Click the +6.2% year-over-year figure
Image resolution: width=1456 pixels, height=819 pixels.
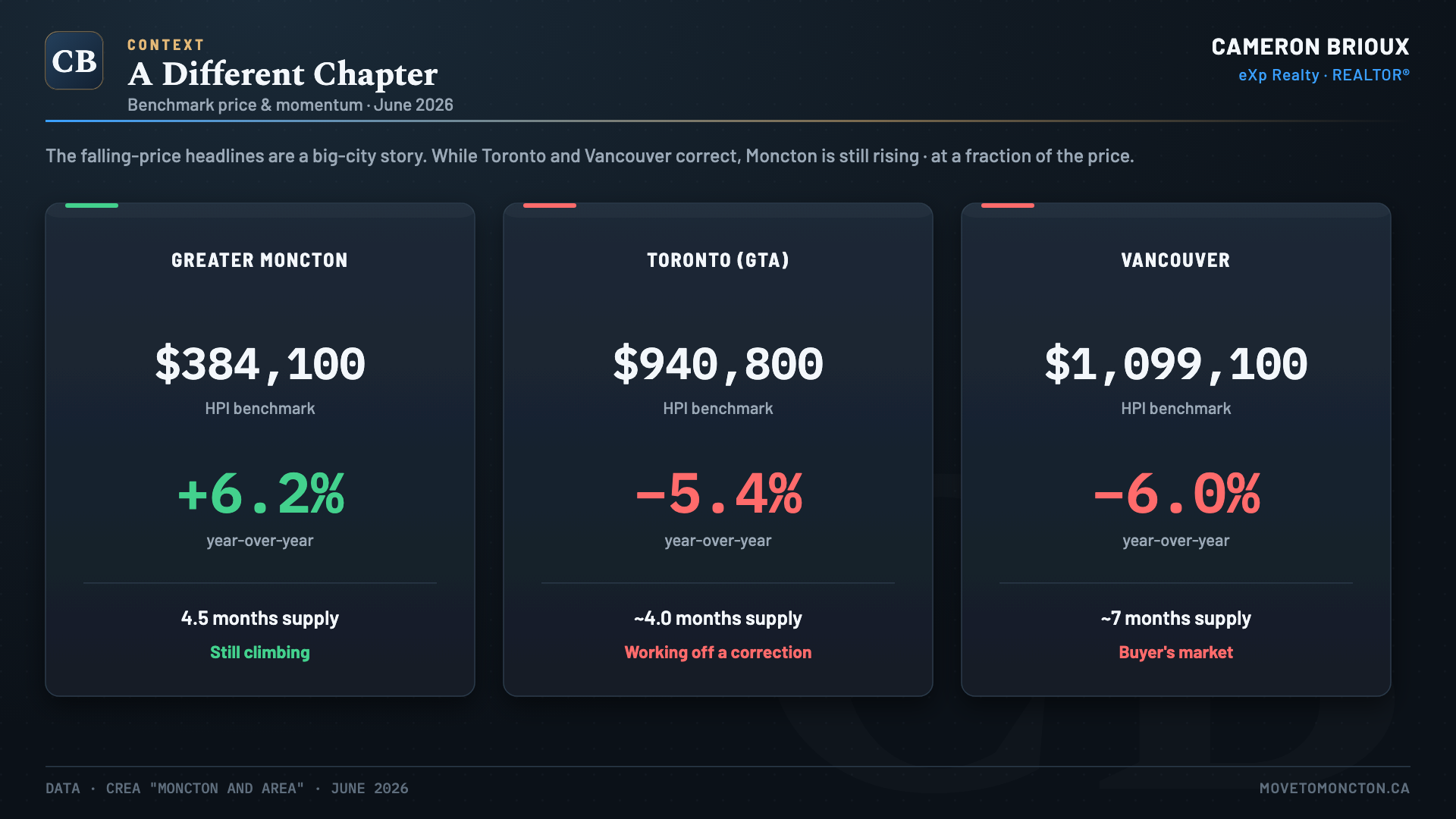tap(260, 494)
